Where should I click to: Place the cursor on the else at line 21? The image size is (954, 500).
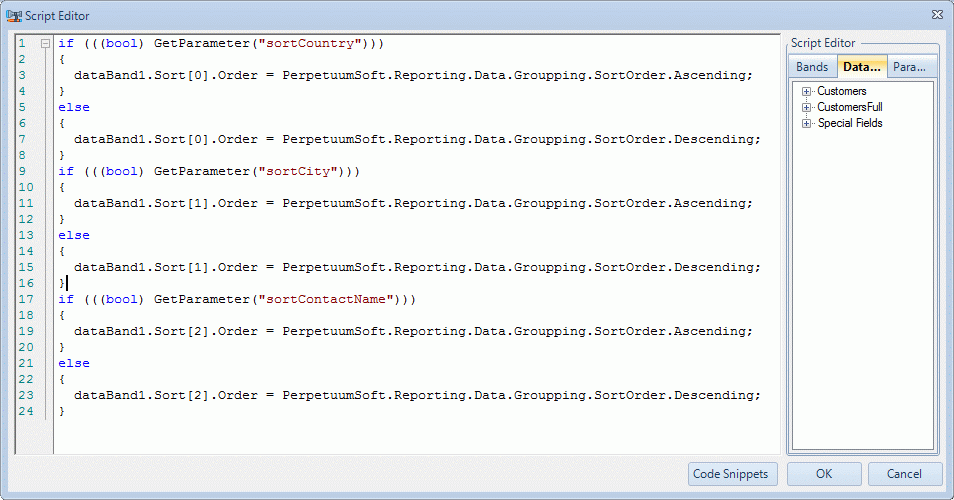coord(74,363)
